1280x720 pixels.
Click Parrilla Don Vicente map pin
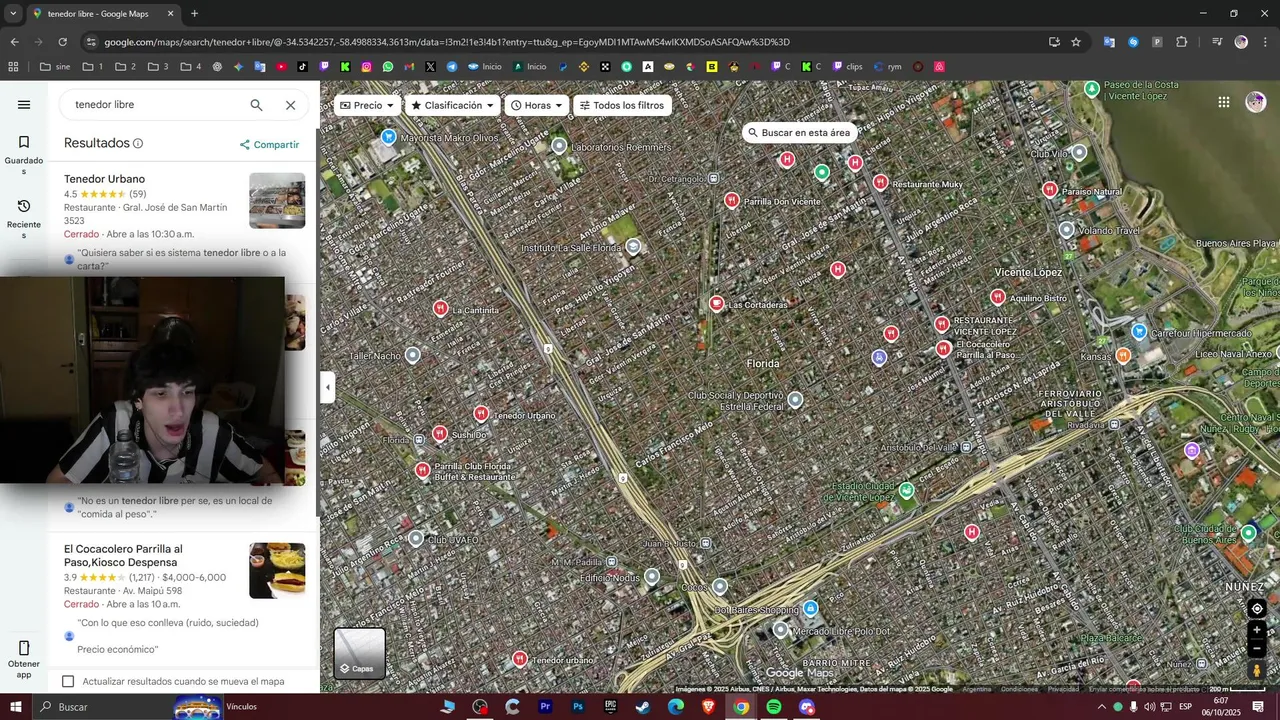click(732, 200)
